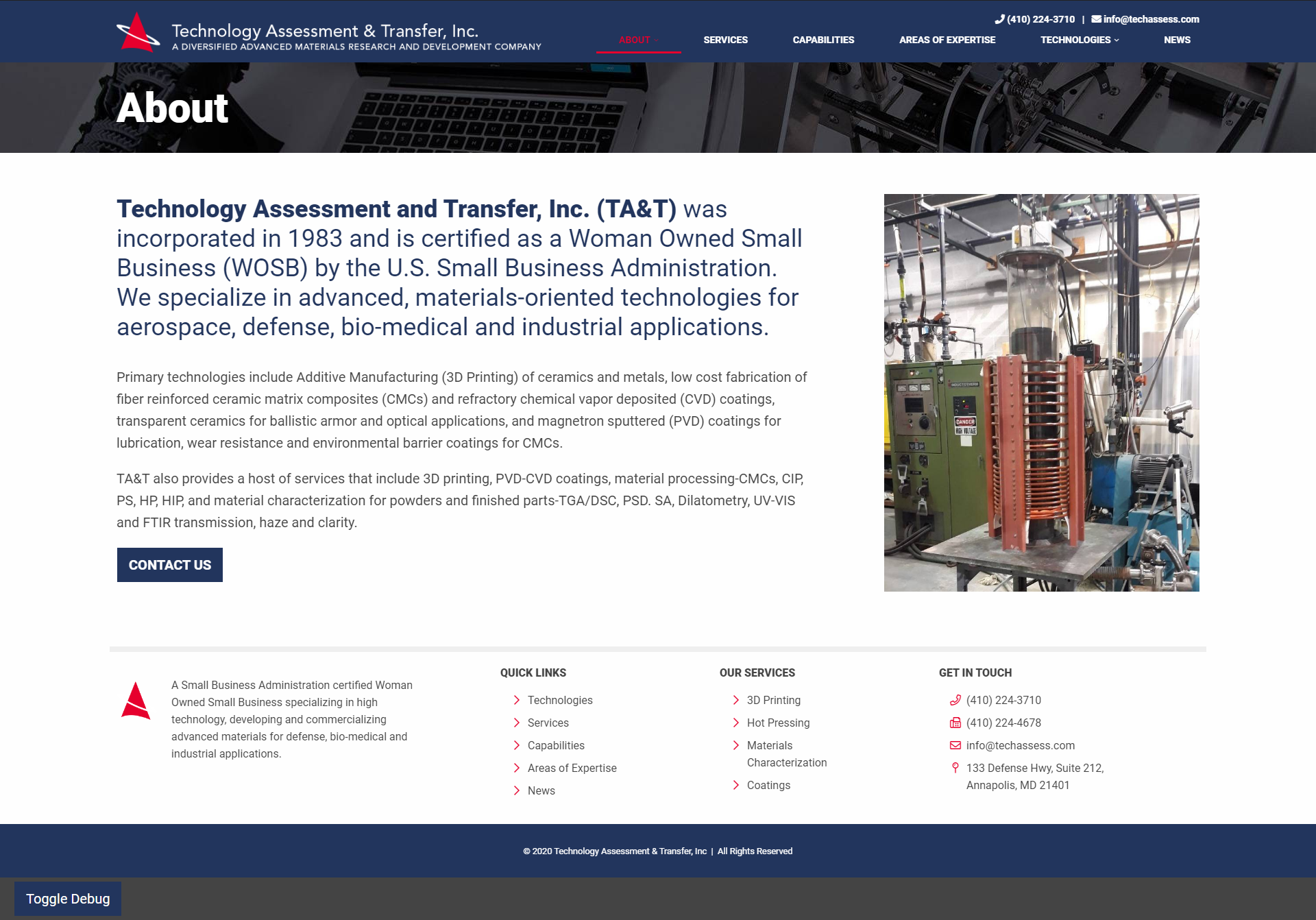Click the 133 Defense Hwy address
Viewport: 1316px width, 920px height.
[1035, 776]
